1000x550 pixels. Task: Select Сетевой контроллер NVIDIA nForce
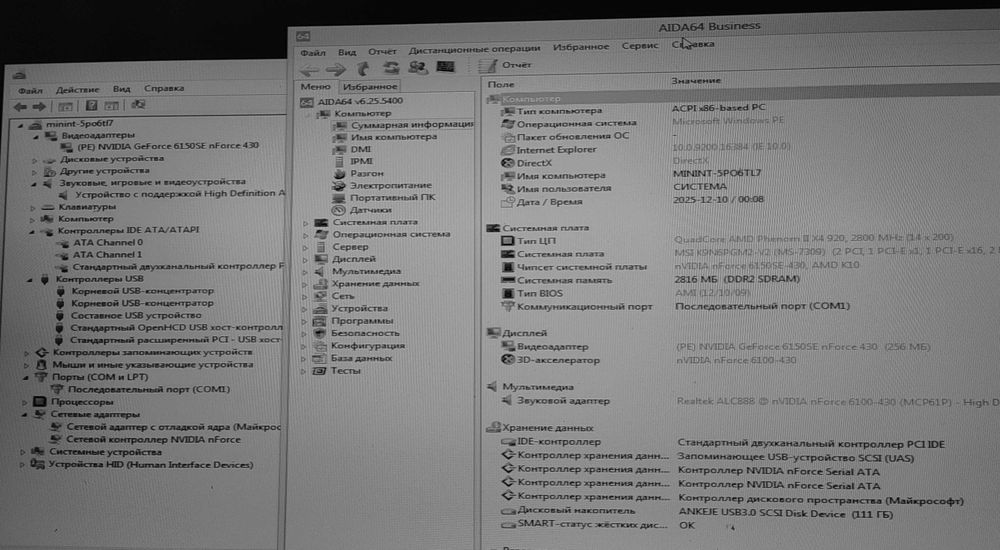tap(154, 440)
